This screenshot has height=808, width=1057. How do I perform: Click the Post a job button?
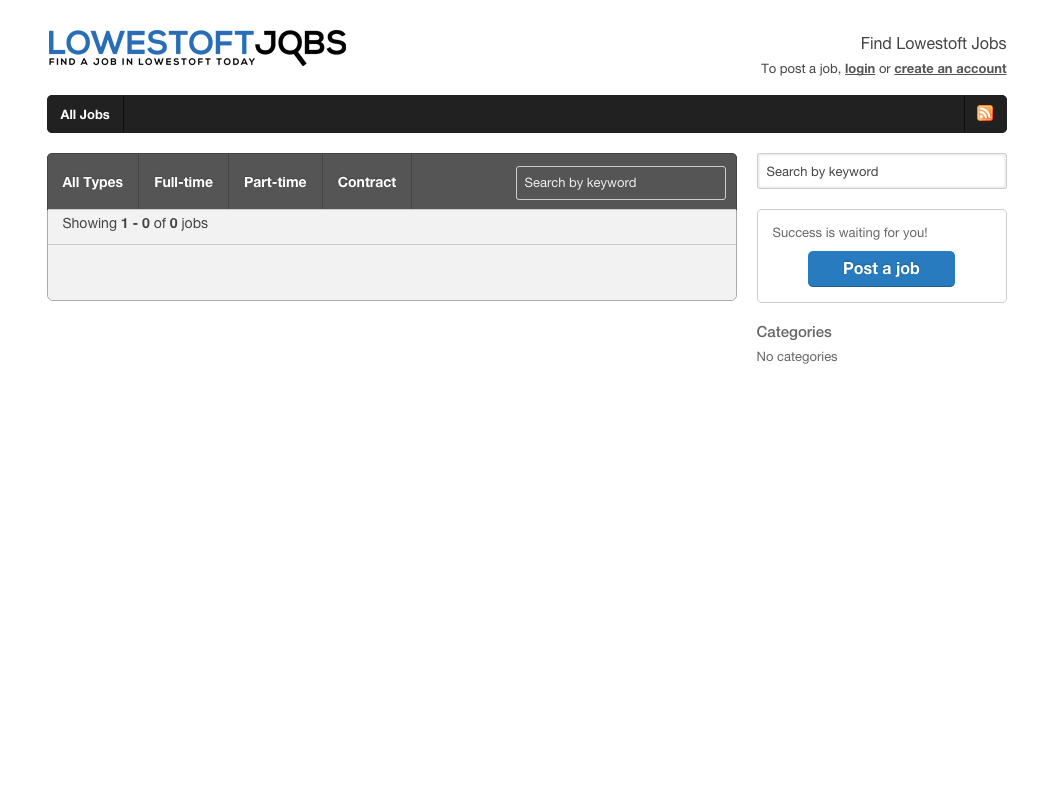tap(881, 269)
